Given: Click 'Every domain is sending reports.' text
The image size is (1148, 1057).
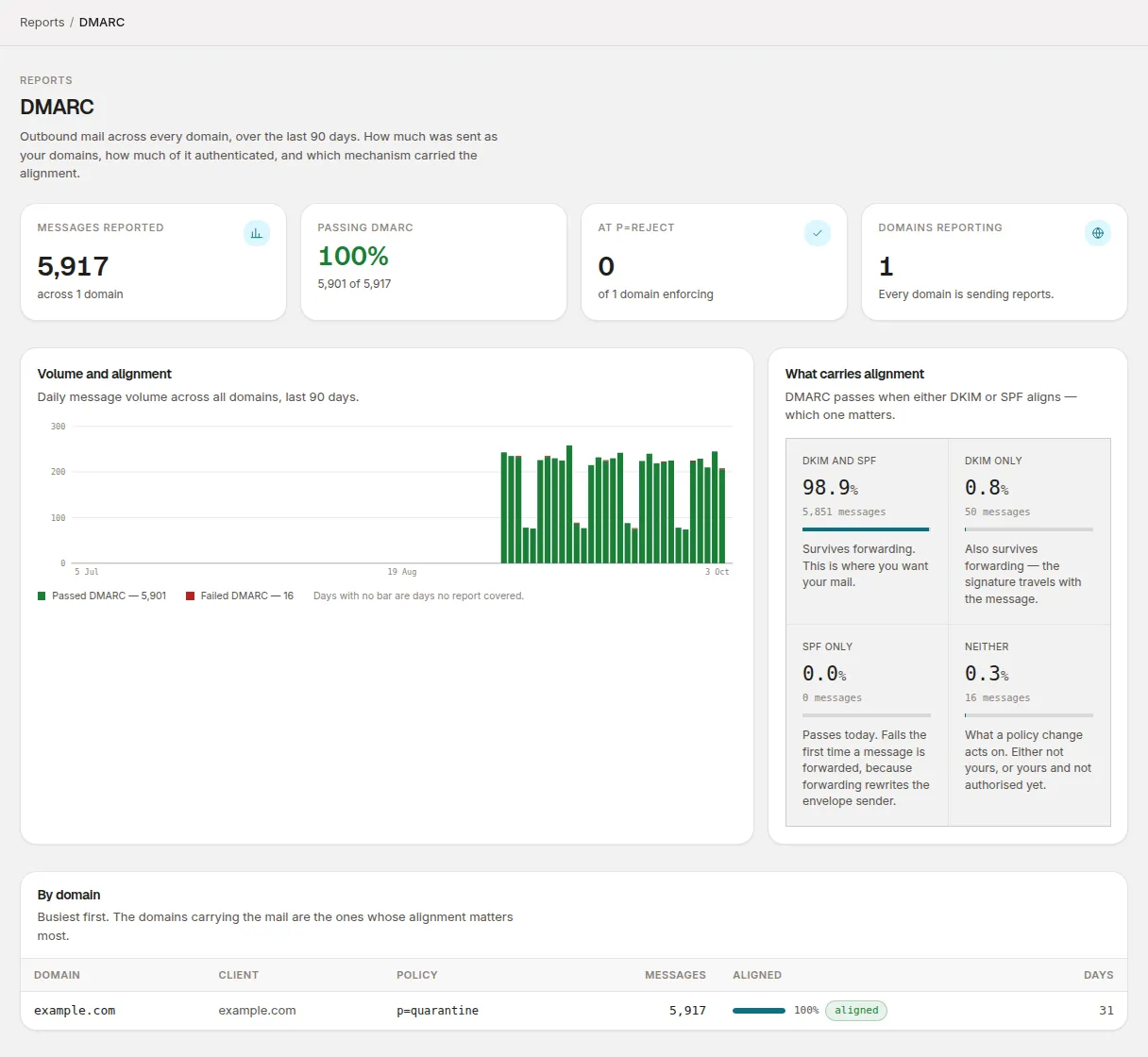Looking at the screenshot, I should click(x=966, y=294).
